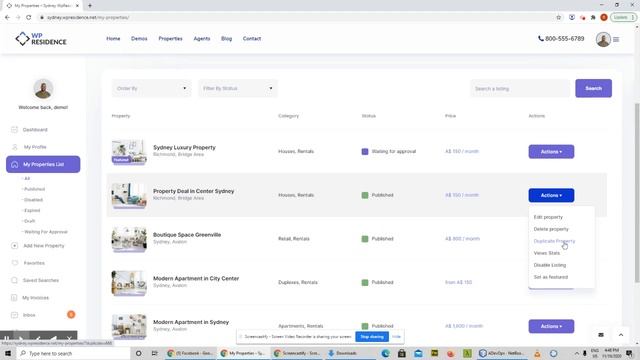Open a new browser tab
The image size is (640, 360).
[x=90, y=6]
